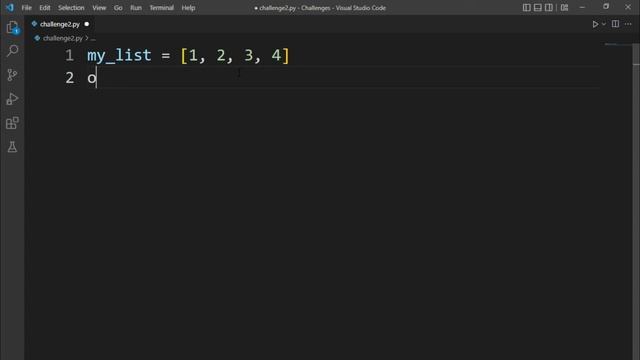Toggle primary side bar layout
This screenshot has height=360, width=640.
point(527,7)
